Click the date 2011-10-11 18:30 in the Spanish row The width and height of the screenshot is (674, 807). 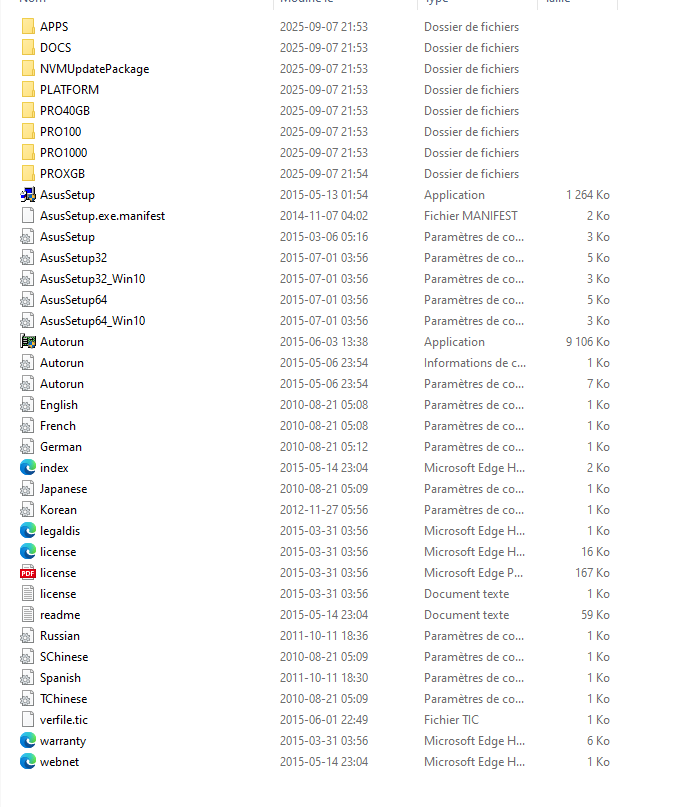[324, 678]
